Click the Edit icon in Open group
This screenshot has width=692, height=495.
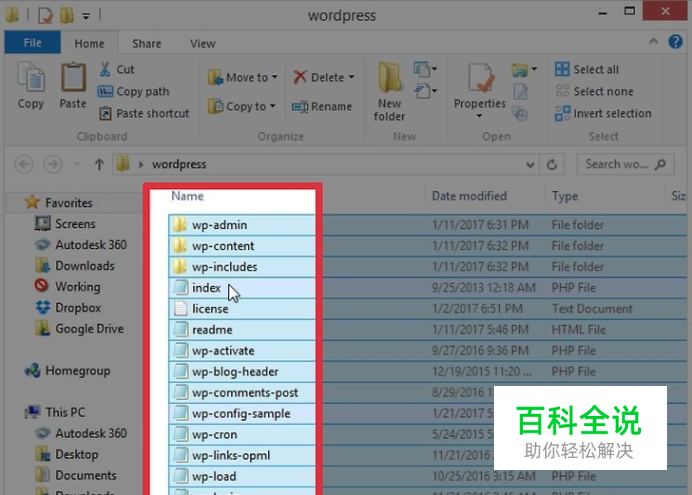[x=520, y=92]
